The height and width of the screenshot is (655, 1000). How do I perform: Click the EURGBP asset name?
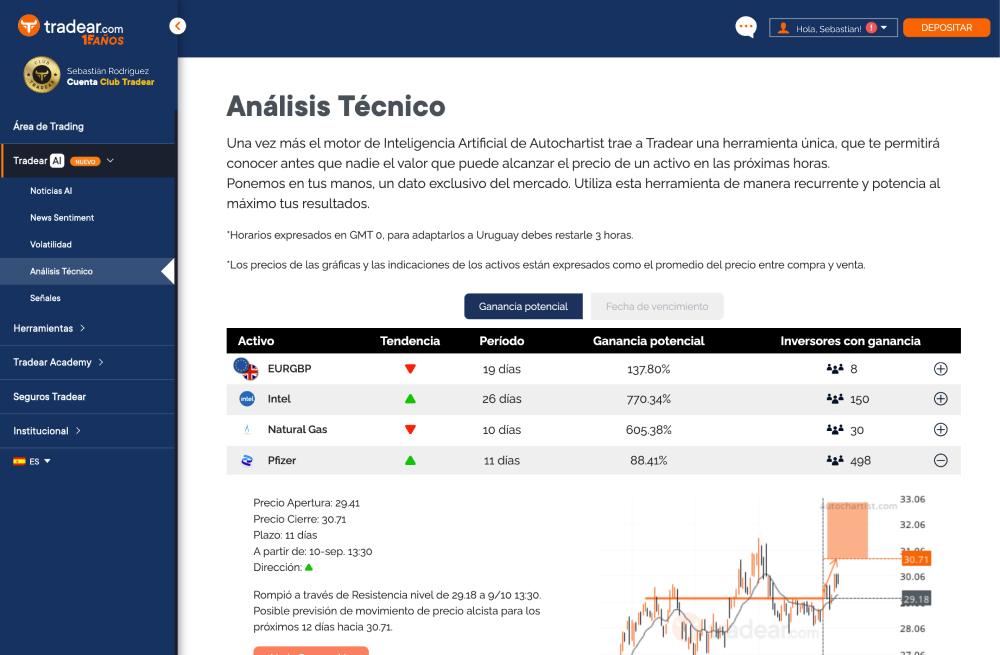click(x=290, y=369)
